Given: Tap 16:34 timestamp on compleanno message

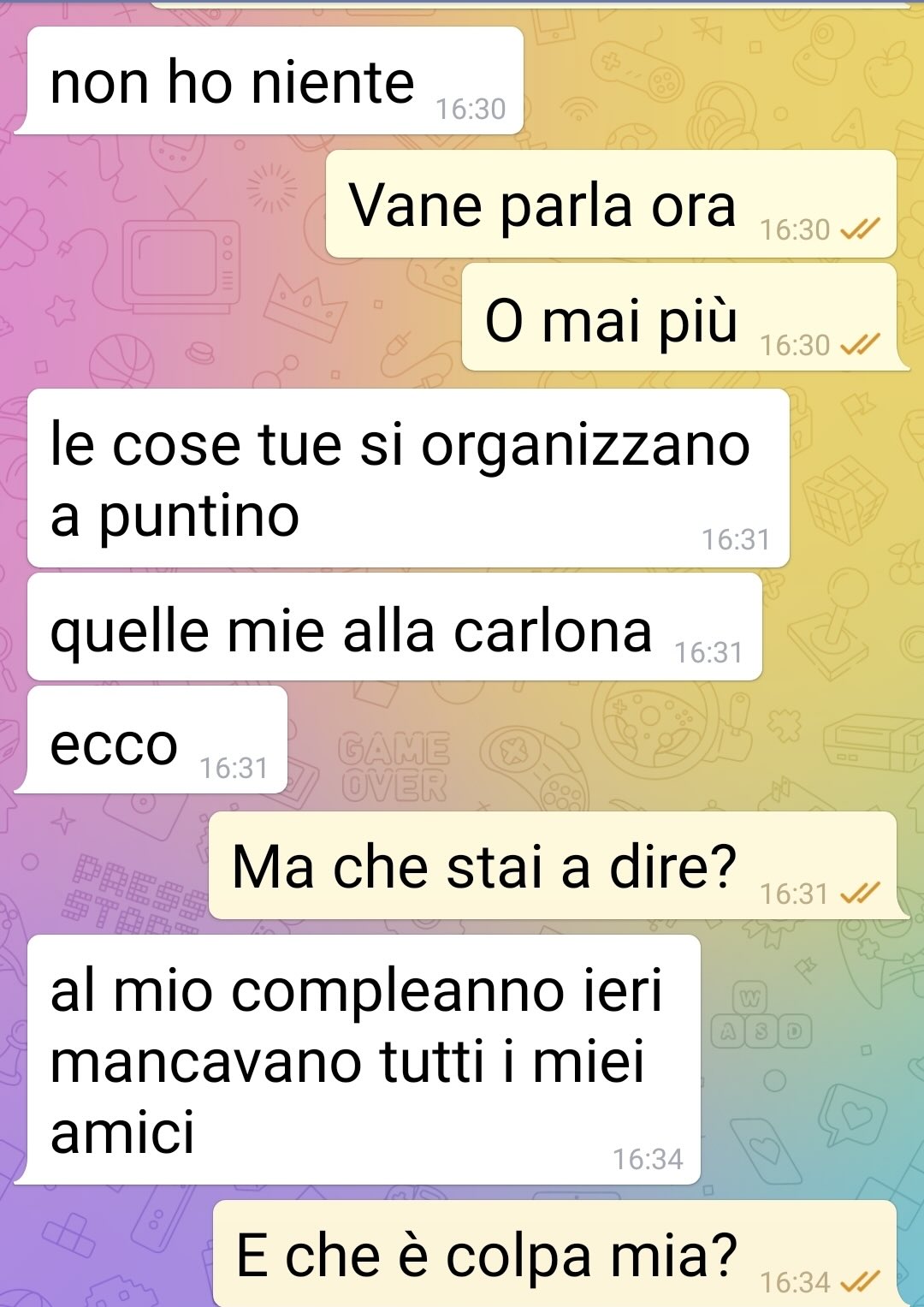Looking at the screenshot, I should tap(648, 1159).
